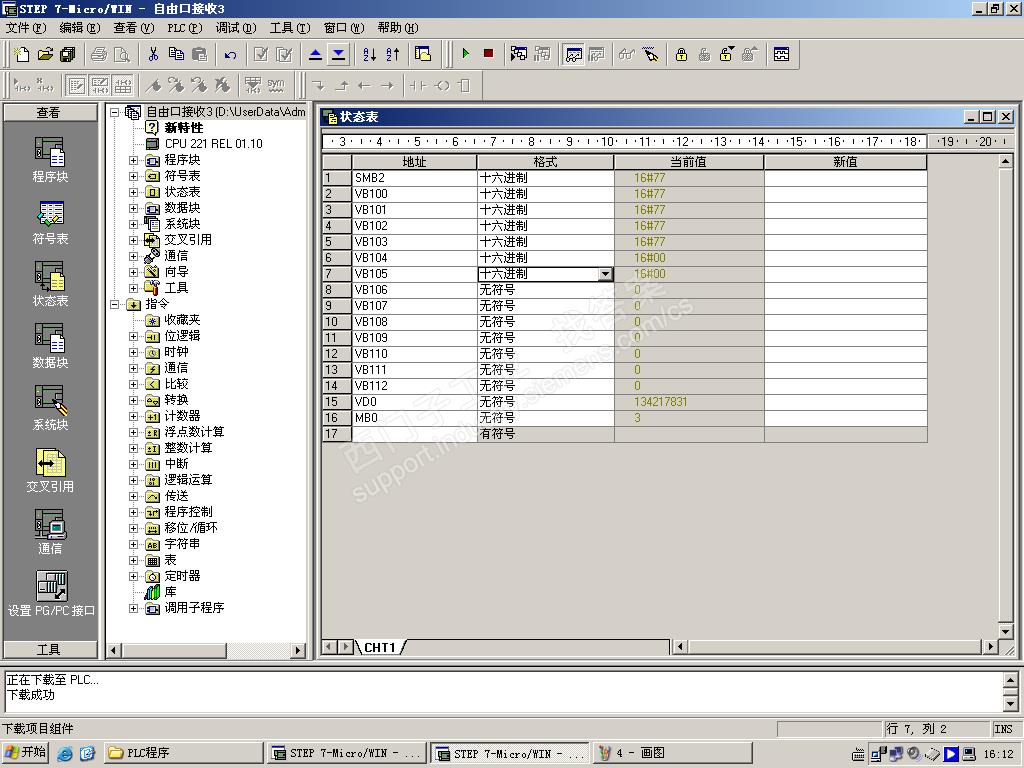Expand the 程序块 tree node
The width and height of the screenshot is (1024, 768).
point(133,160)
